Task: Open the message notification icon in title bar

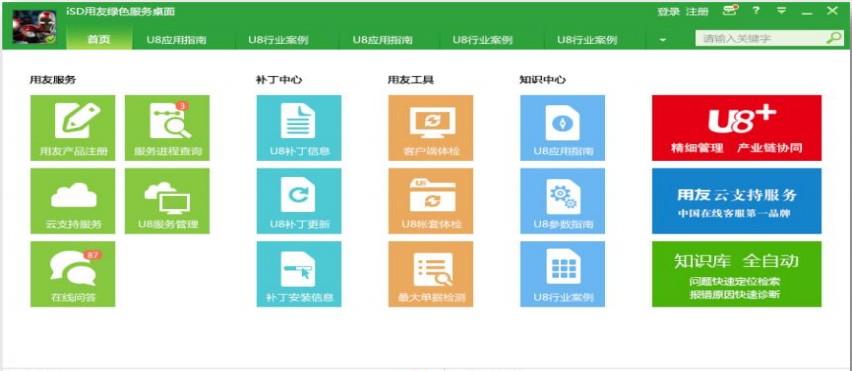Action: (731, 10)
